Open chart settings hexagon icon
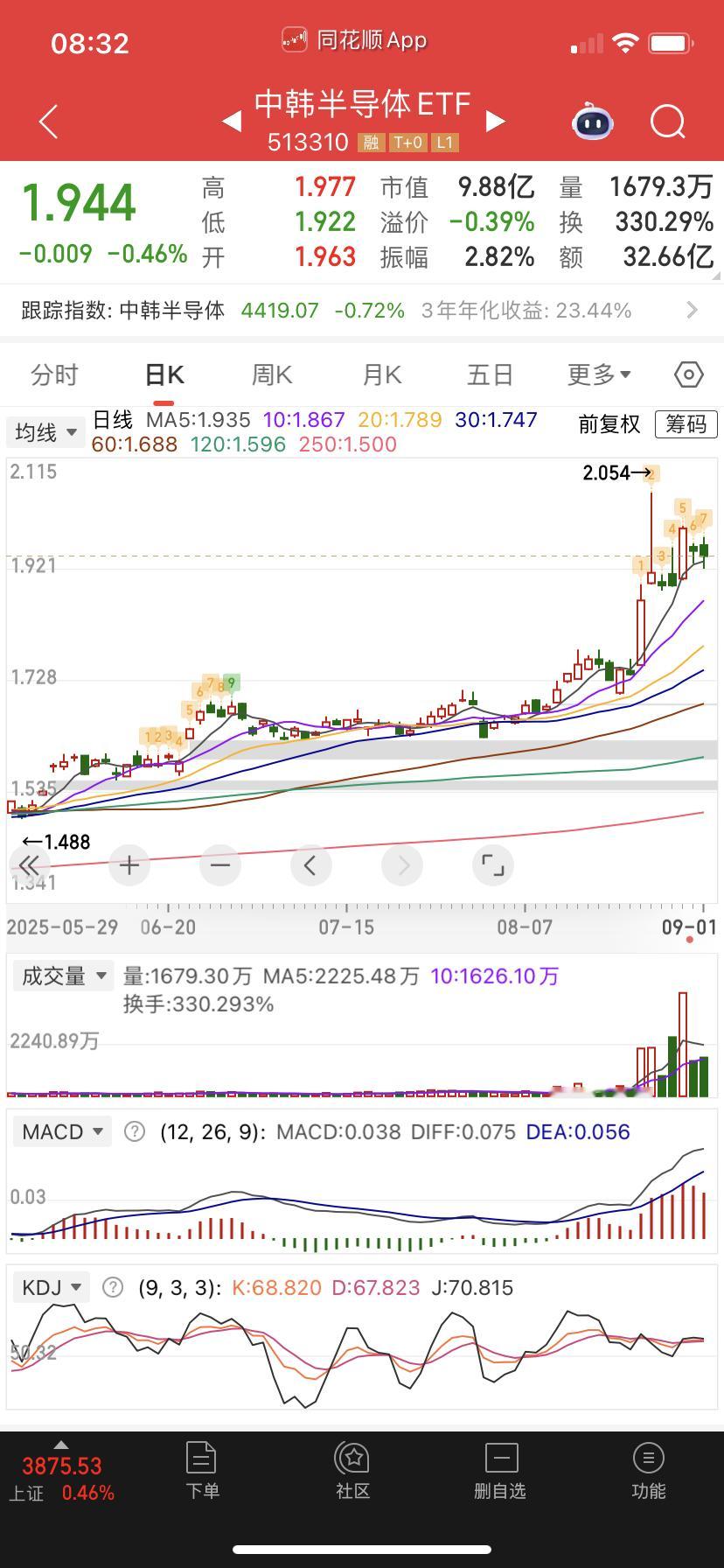724x1568 pixels. [x=689, y=374]
